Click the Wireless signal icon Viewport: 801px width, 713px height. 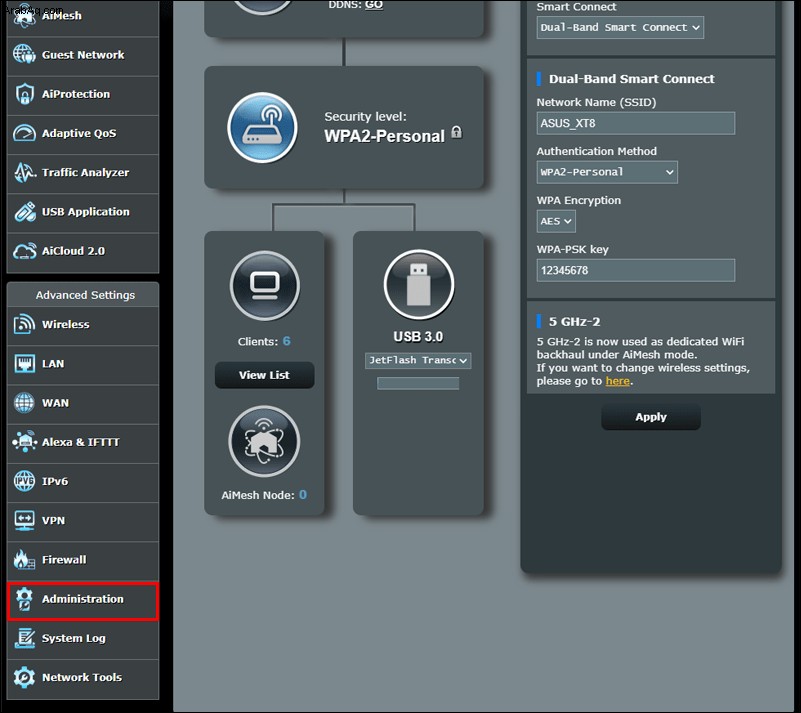24,324
